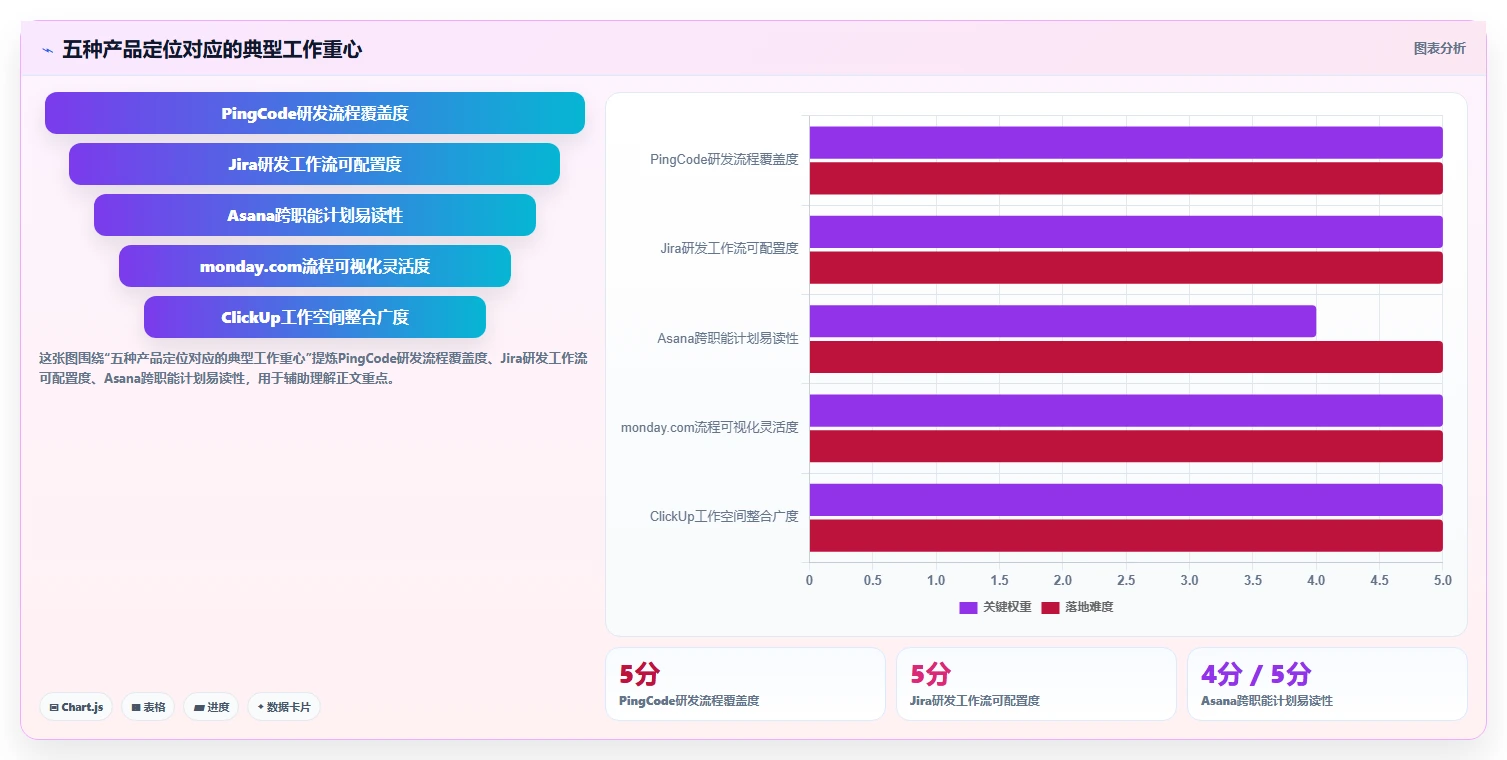Click the purple 关键权重 legend swatch
The image size is (1507, 760).
coord(968,607)
